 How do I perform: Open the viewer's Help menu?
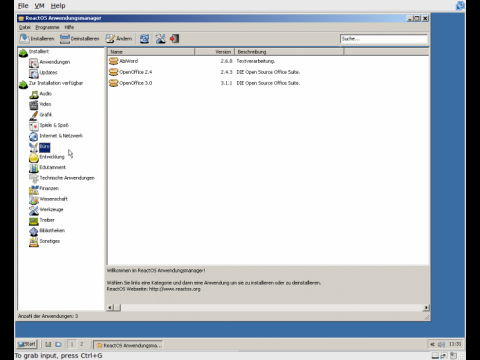58,6
